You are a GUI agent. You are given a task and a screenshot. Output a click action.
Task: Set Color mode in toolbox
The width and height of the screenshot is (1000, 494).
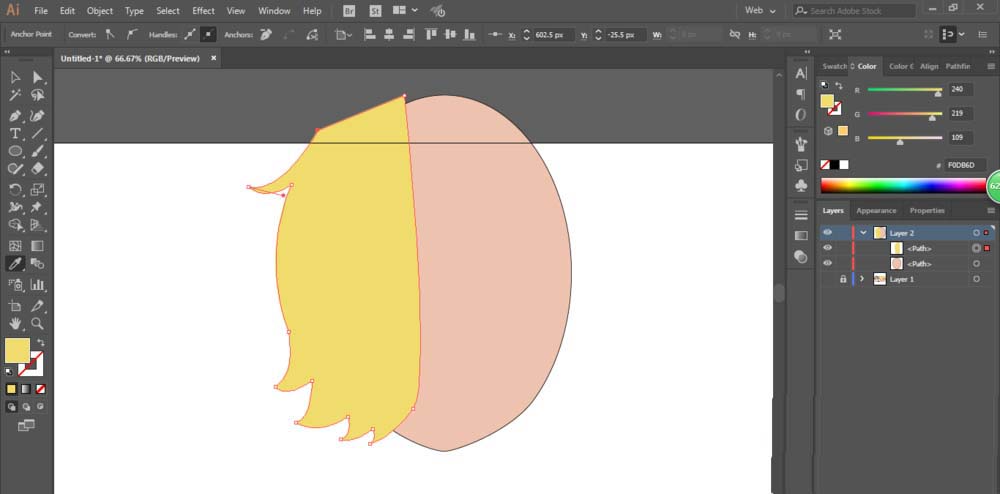(11, 389)
